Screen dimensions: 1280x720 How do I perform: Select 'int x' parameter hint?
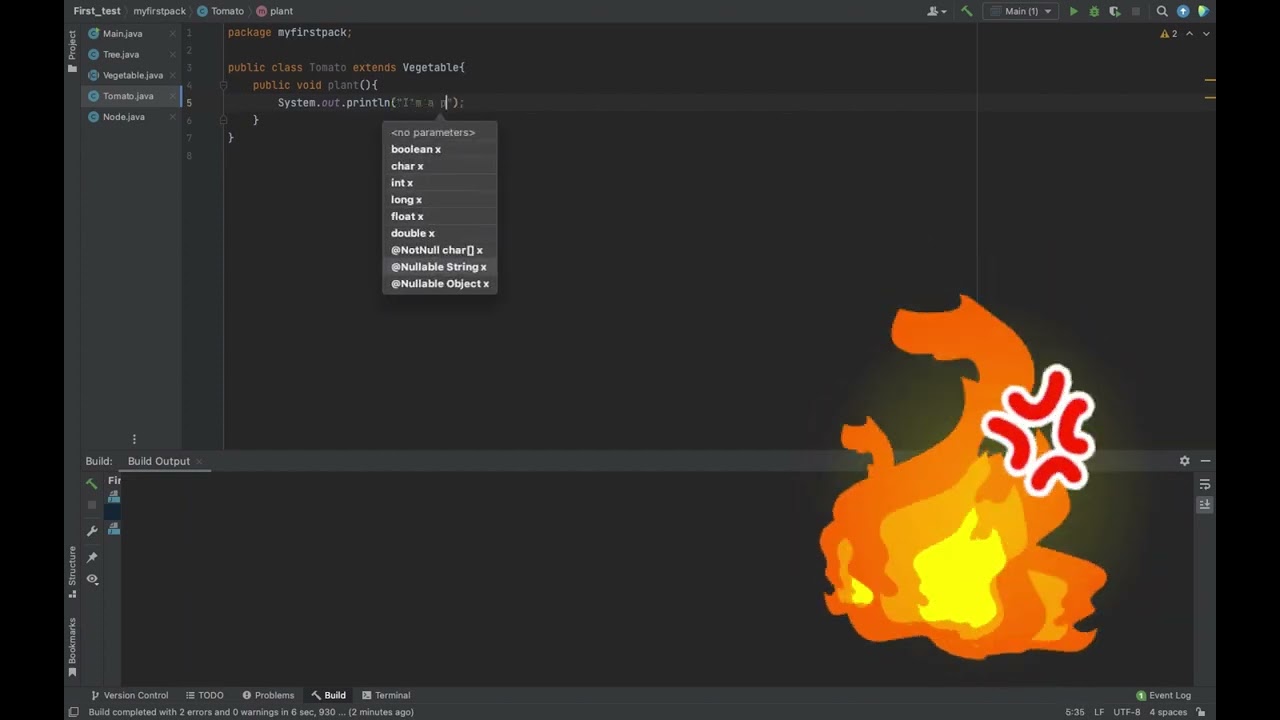(x=439, y=183)
